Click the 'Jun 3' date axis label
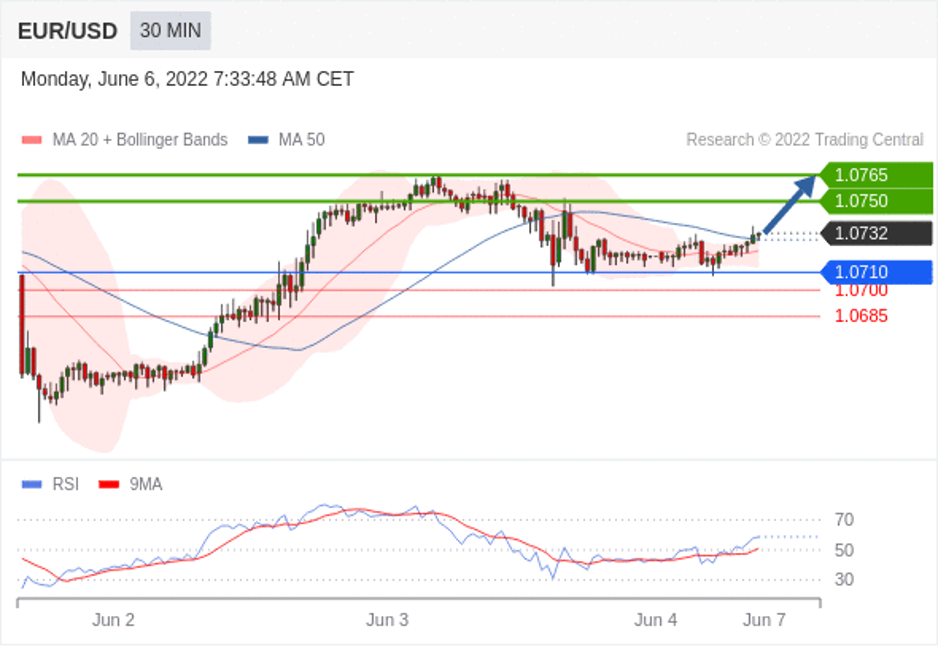Viewport: 938px width, 647px height. pyautogui.click(x=387, y=620)
